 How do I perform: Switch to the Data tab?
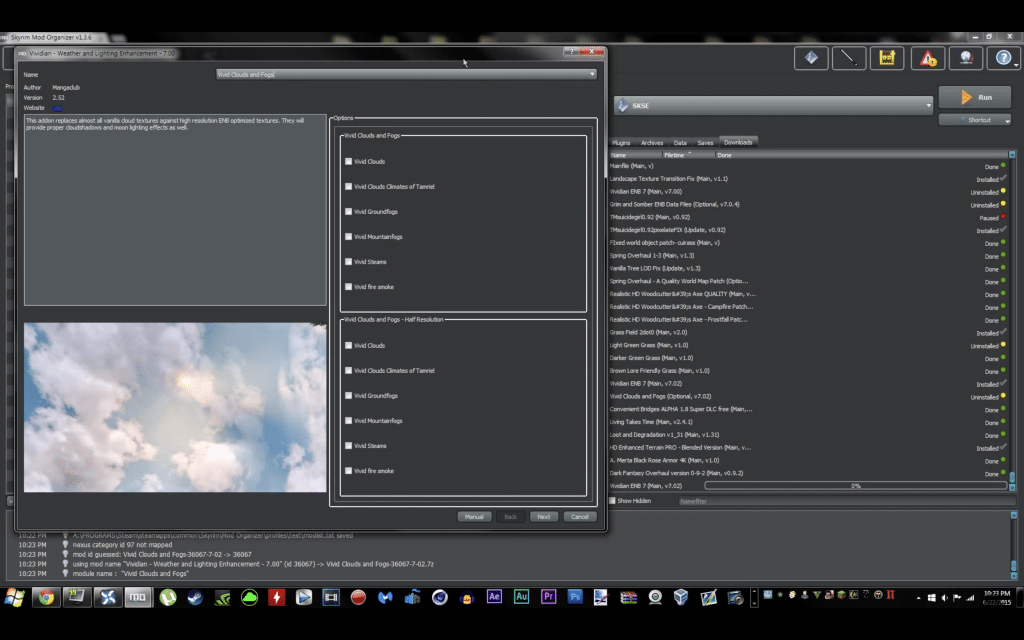click(680, 142)
